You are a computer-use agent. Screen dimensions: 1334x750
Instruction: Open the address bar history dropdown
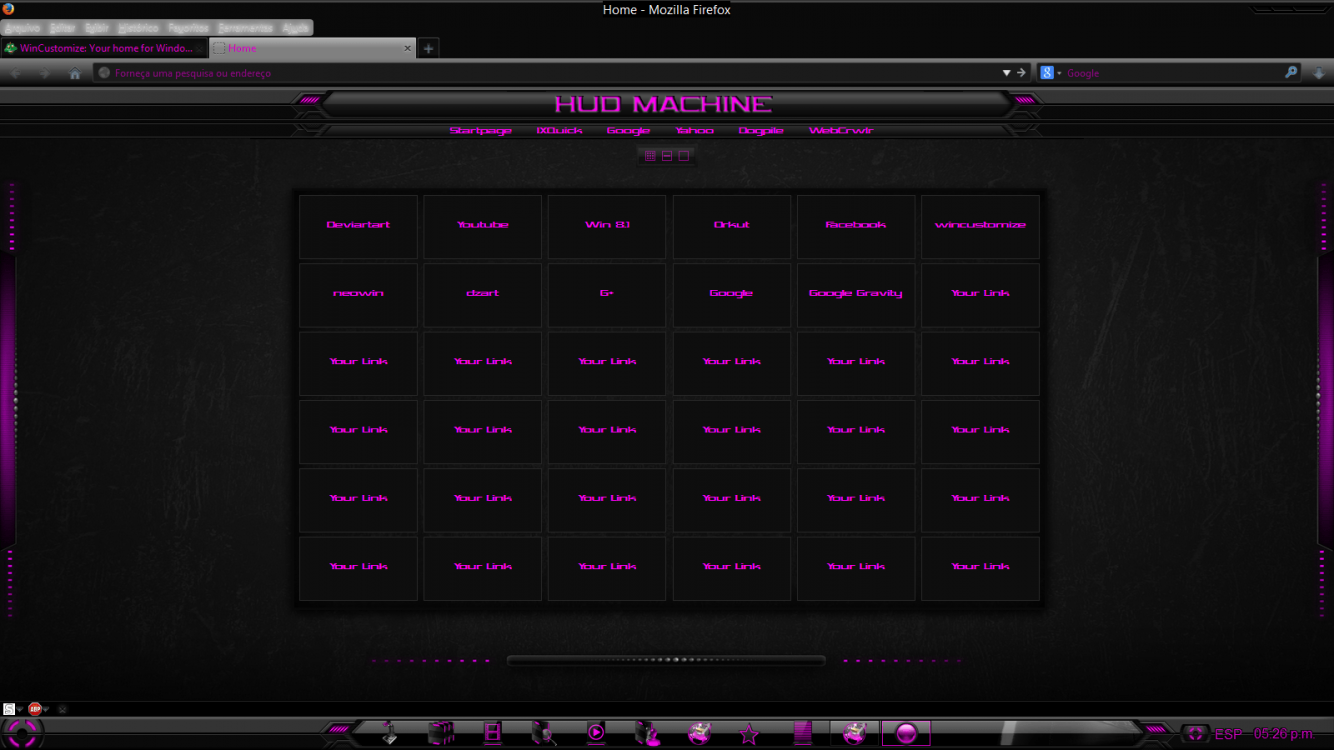click(1006, 73)
